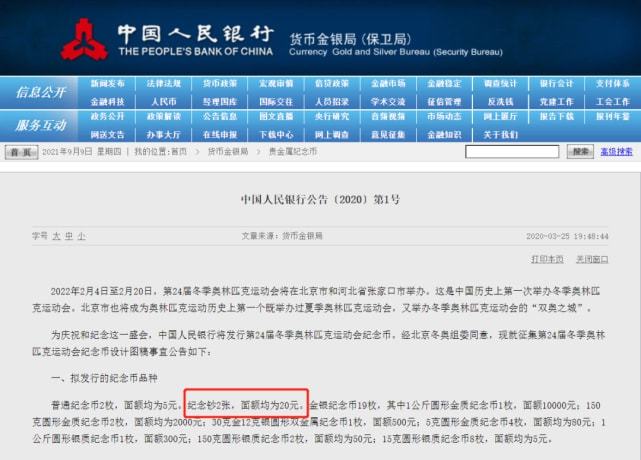Click heading 一、拟发行的纪念币品种
This screenshot has height=460, width=641.
click(104, 378)
